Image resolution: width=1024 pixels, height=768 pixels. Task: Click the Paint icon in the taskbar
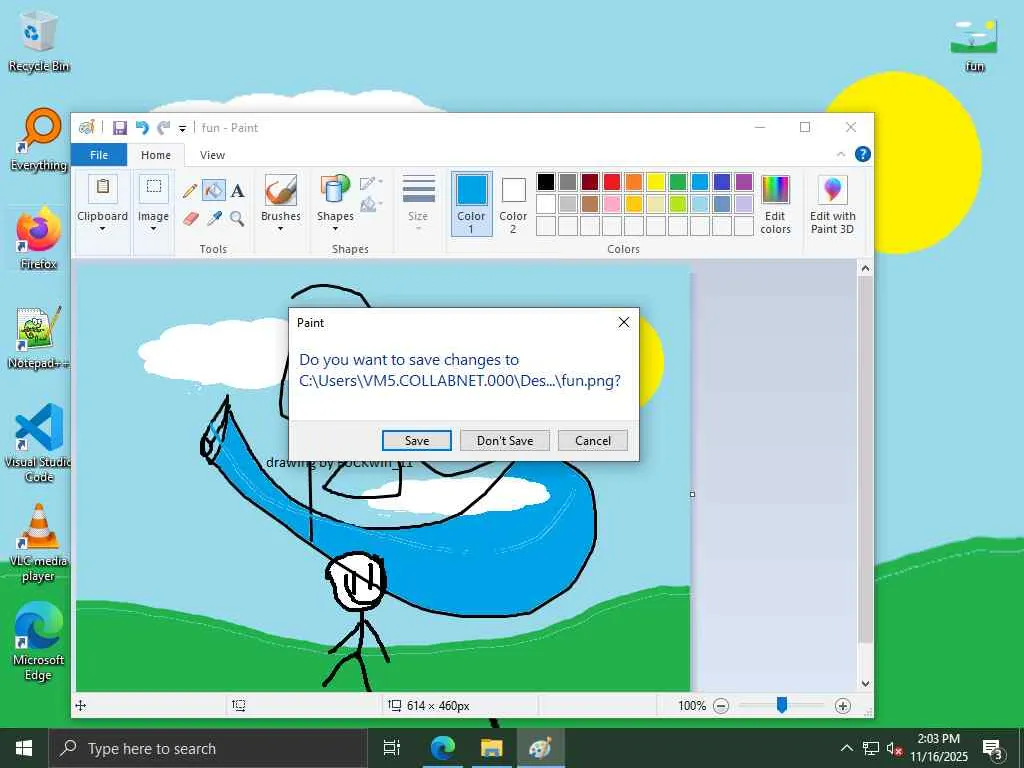540,748
